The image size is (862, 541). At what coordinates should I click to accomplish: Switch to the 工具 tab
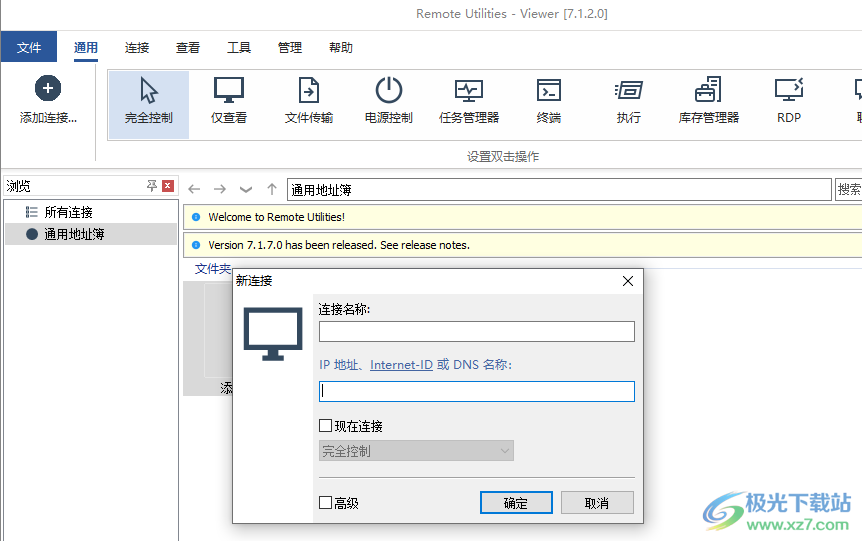[239, 48]
